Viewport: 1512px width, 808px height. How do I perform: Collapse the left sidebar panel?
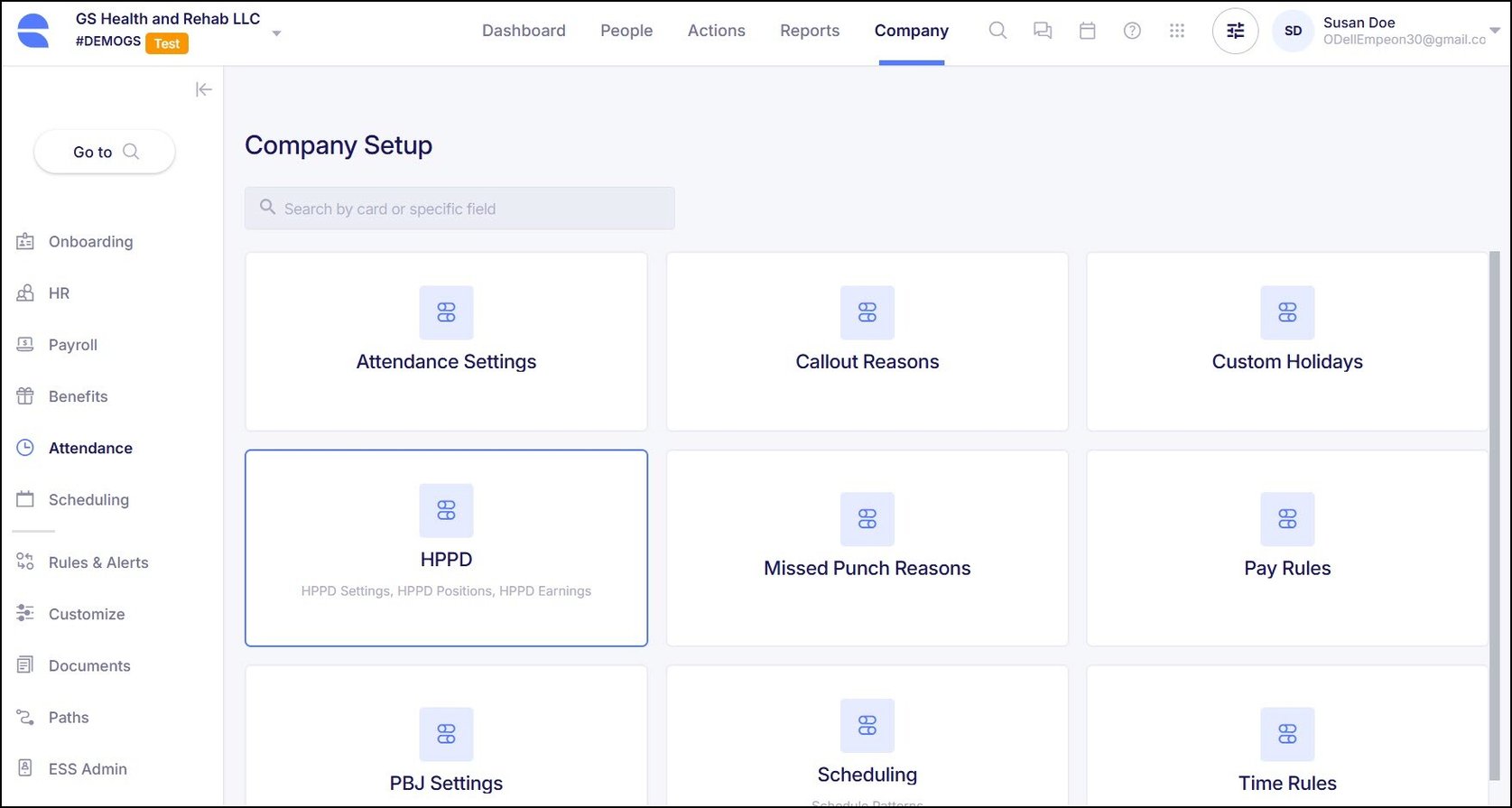204,89
